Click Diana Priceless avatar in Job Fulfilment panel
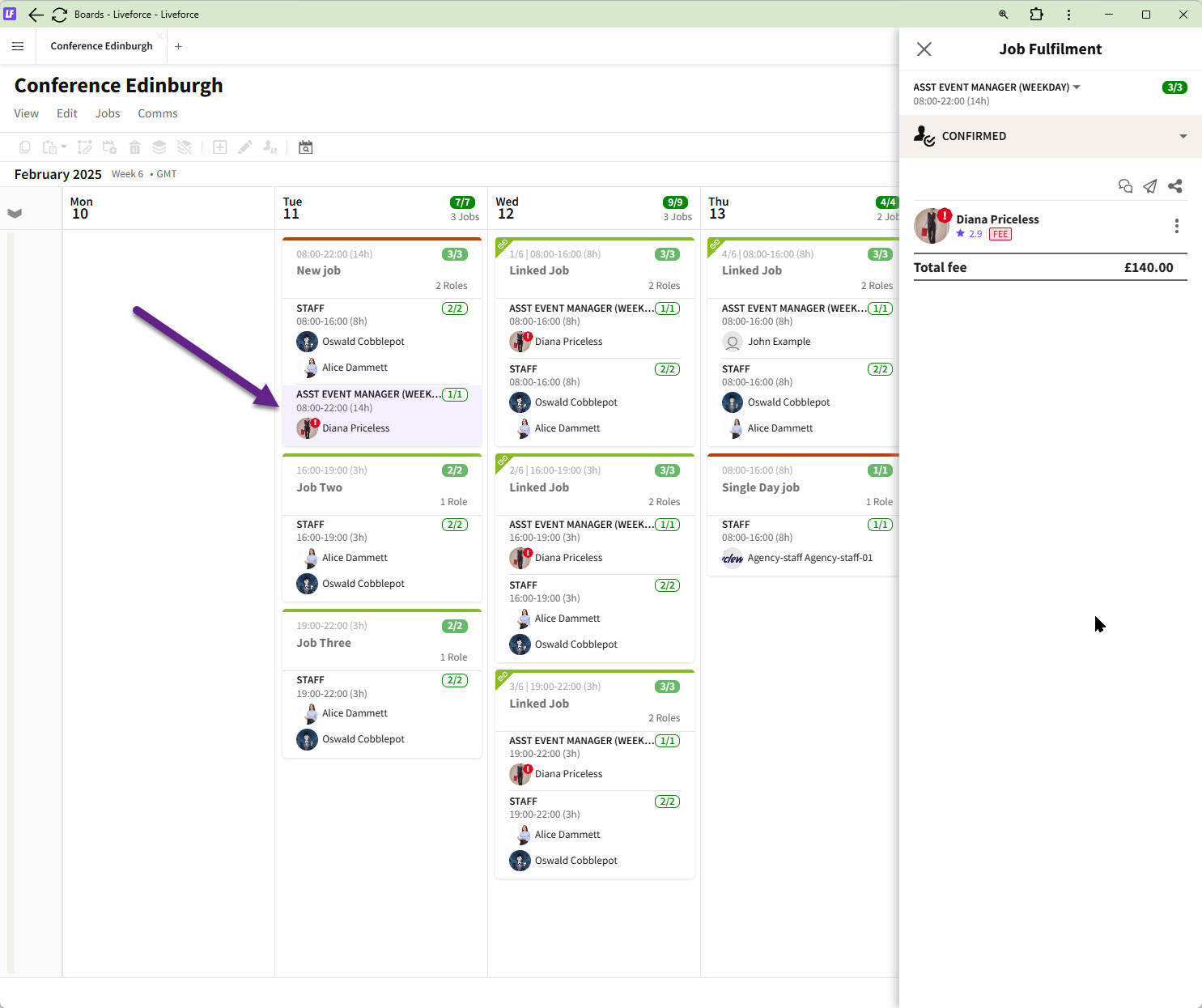The image size is (1202, 1008). click(x=931, y=226)
